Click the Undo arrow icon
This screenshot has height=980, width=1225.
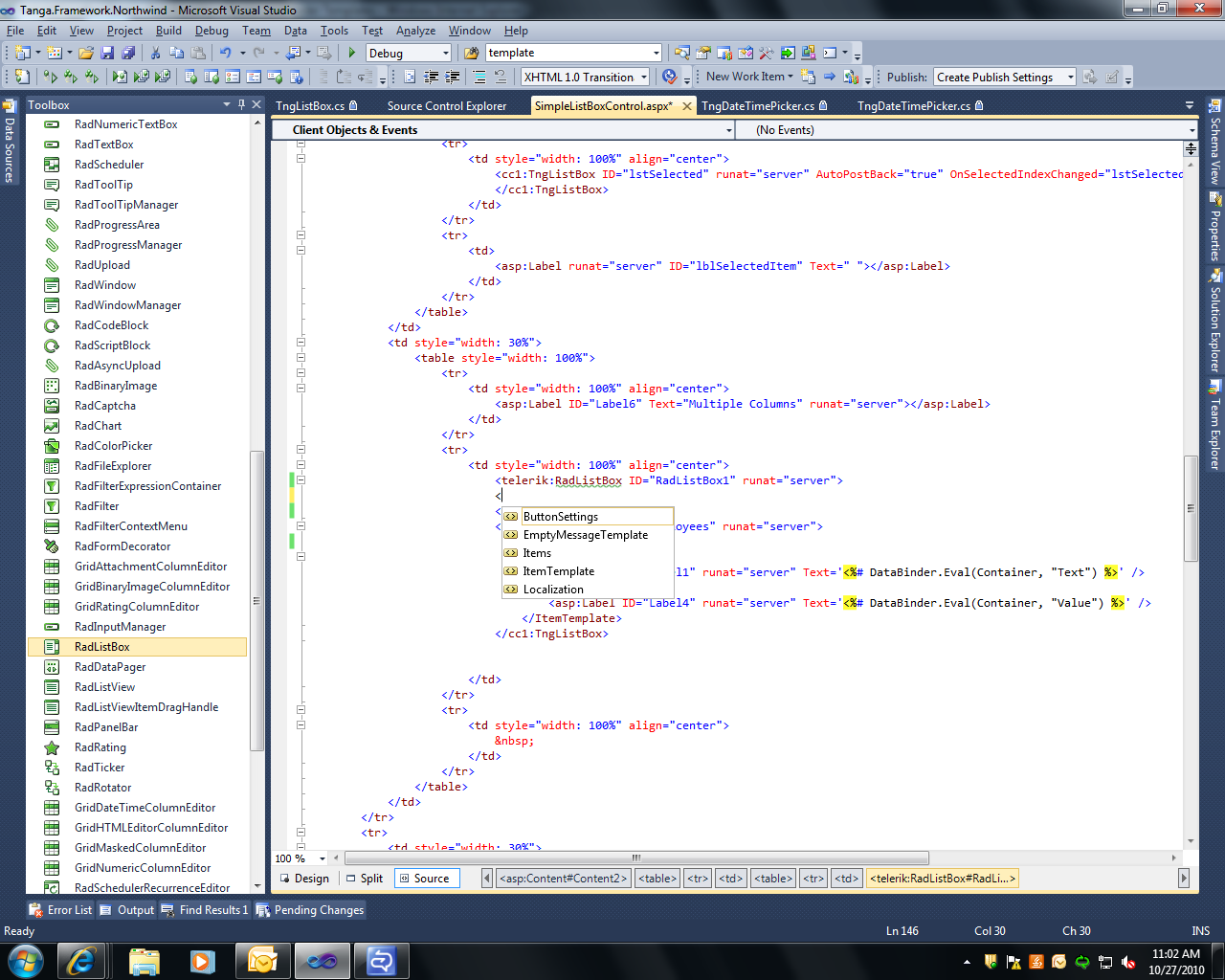[x=225, y=54]
